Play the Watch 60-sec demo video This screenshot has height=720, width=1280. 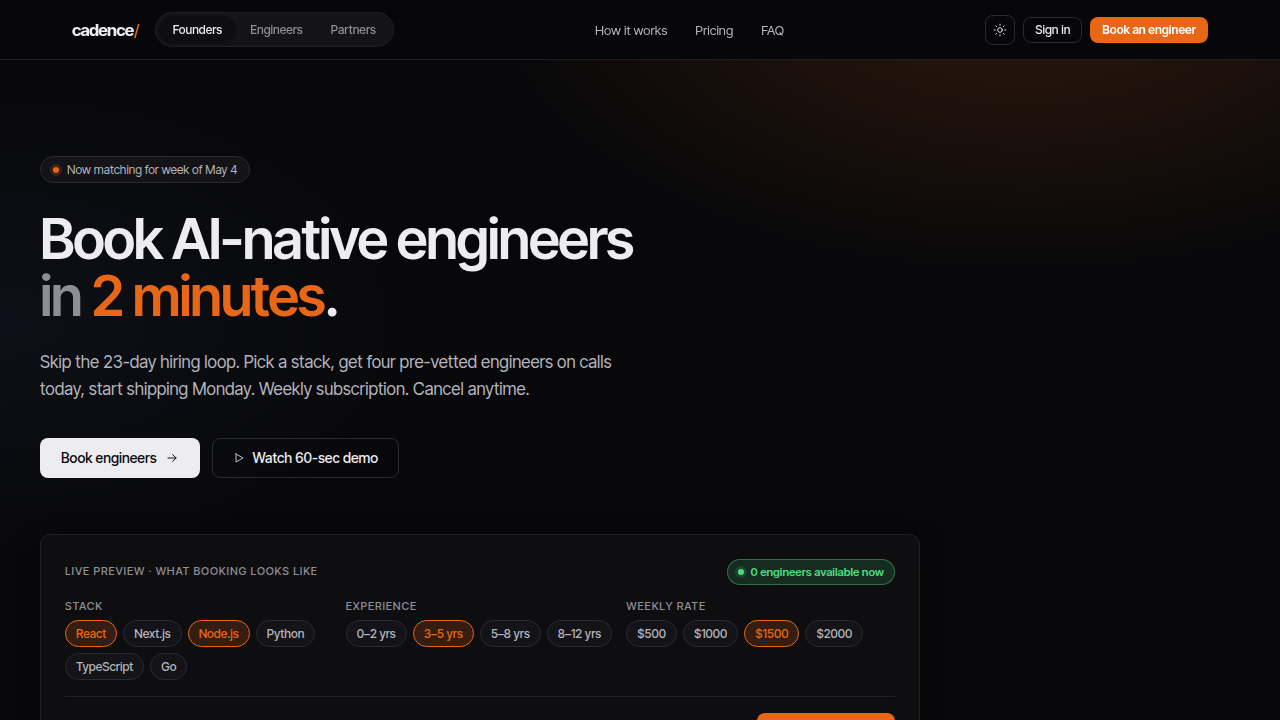click(305, 458)
